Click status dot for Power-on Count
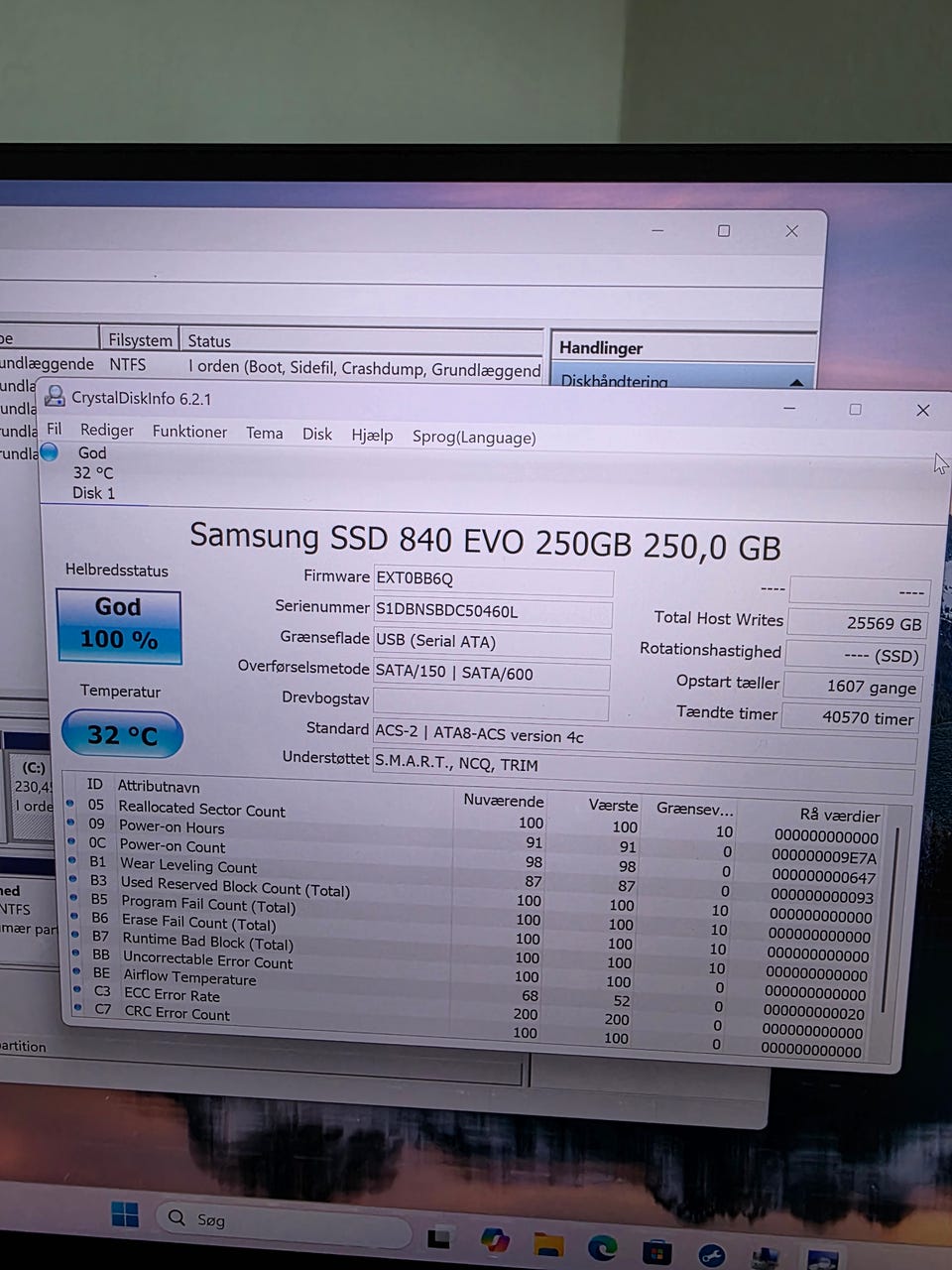952x1270 pixels. (71, 841)
